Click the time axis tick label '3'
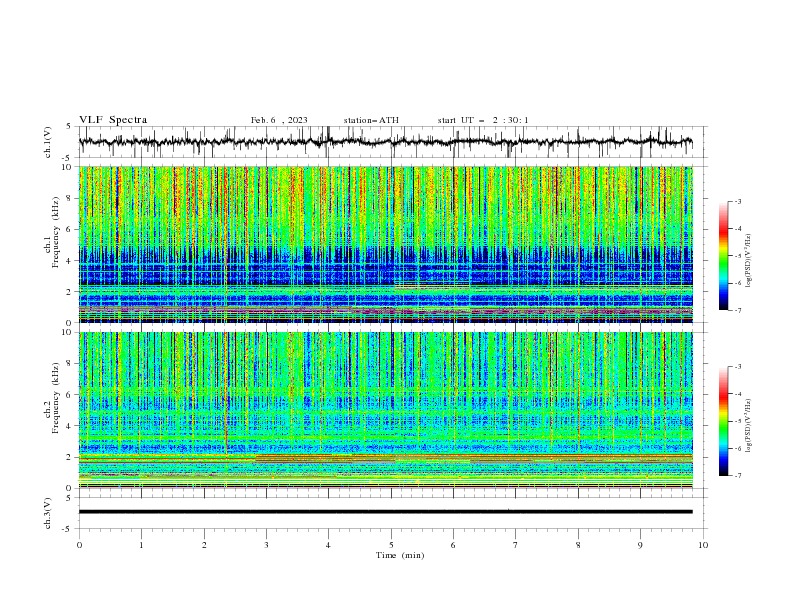The image size is (792, 612). tap(266, 545)
